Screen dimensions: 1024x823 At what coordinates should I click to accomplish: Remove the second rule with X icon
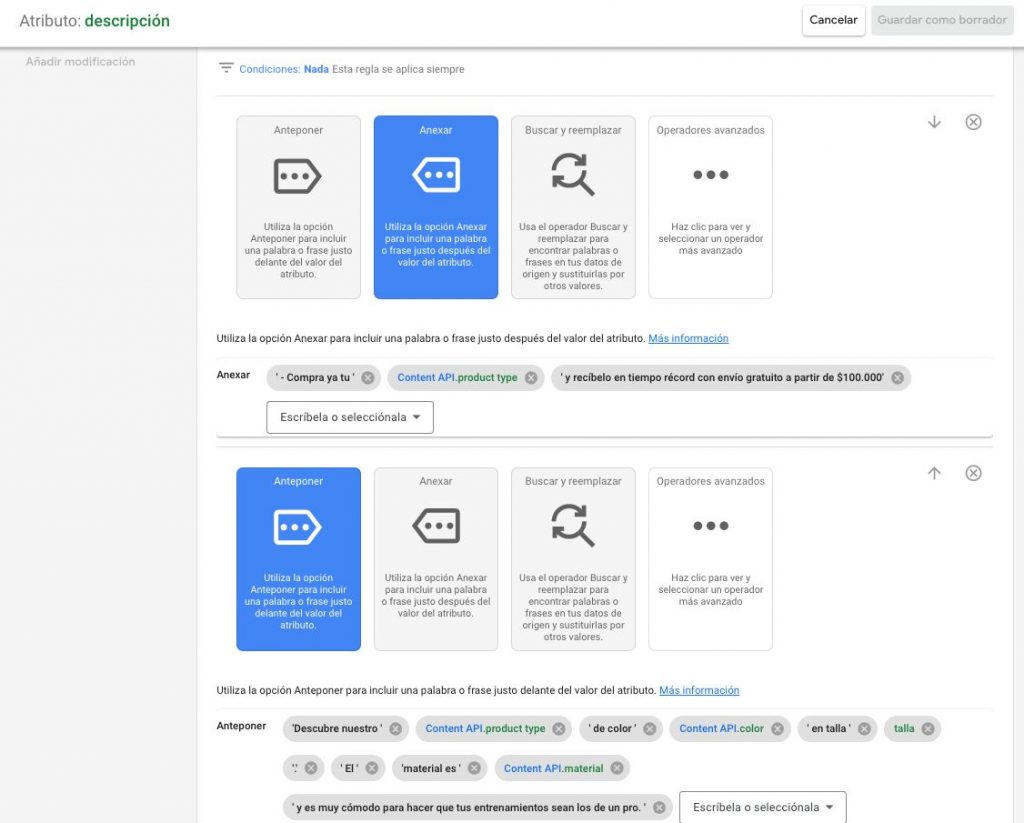pos(973,473)
